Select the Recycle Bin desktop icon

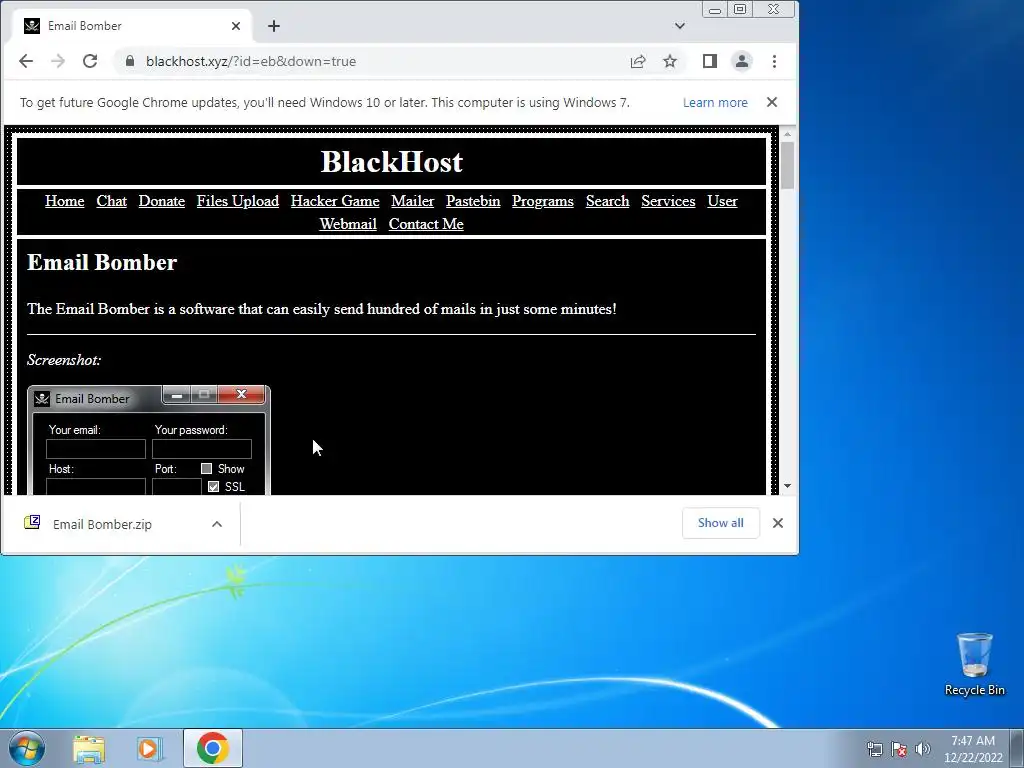click(974, 664)
